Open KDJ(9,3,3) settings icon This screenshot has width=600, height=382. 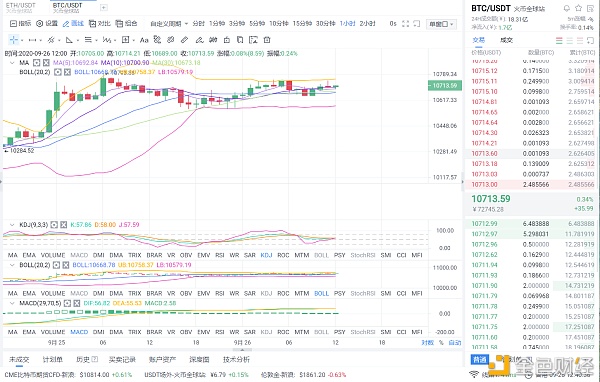[x=54, y=225]
